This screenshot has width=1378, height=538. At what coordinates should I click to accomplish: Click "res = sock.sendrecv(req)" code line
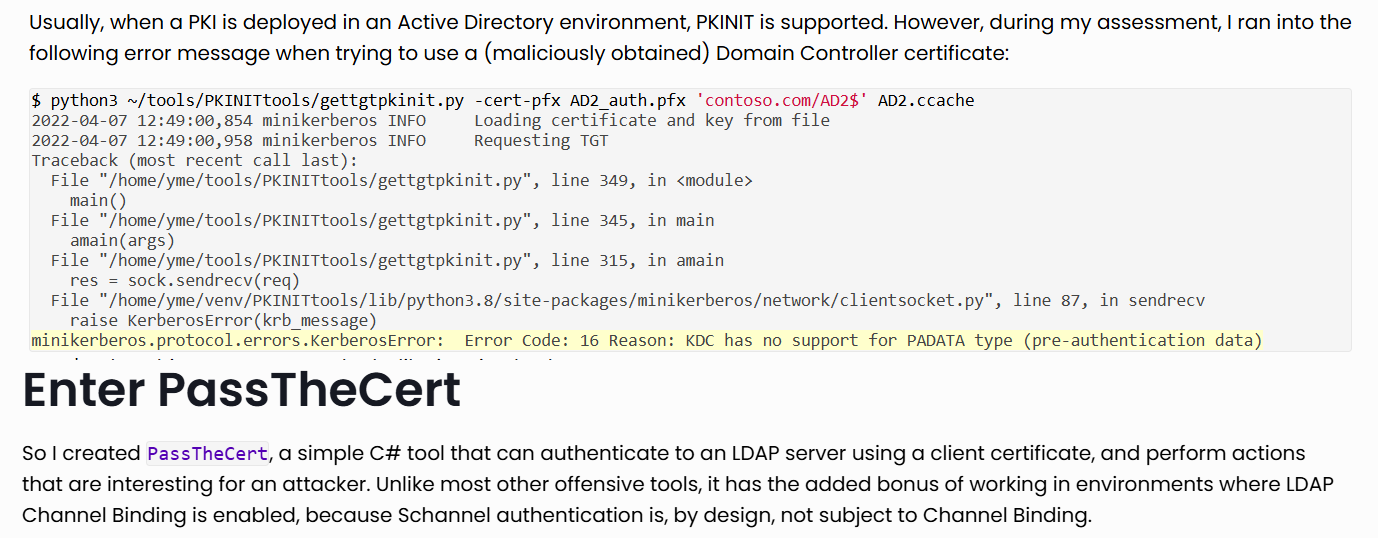coord(185,281)
